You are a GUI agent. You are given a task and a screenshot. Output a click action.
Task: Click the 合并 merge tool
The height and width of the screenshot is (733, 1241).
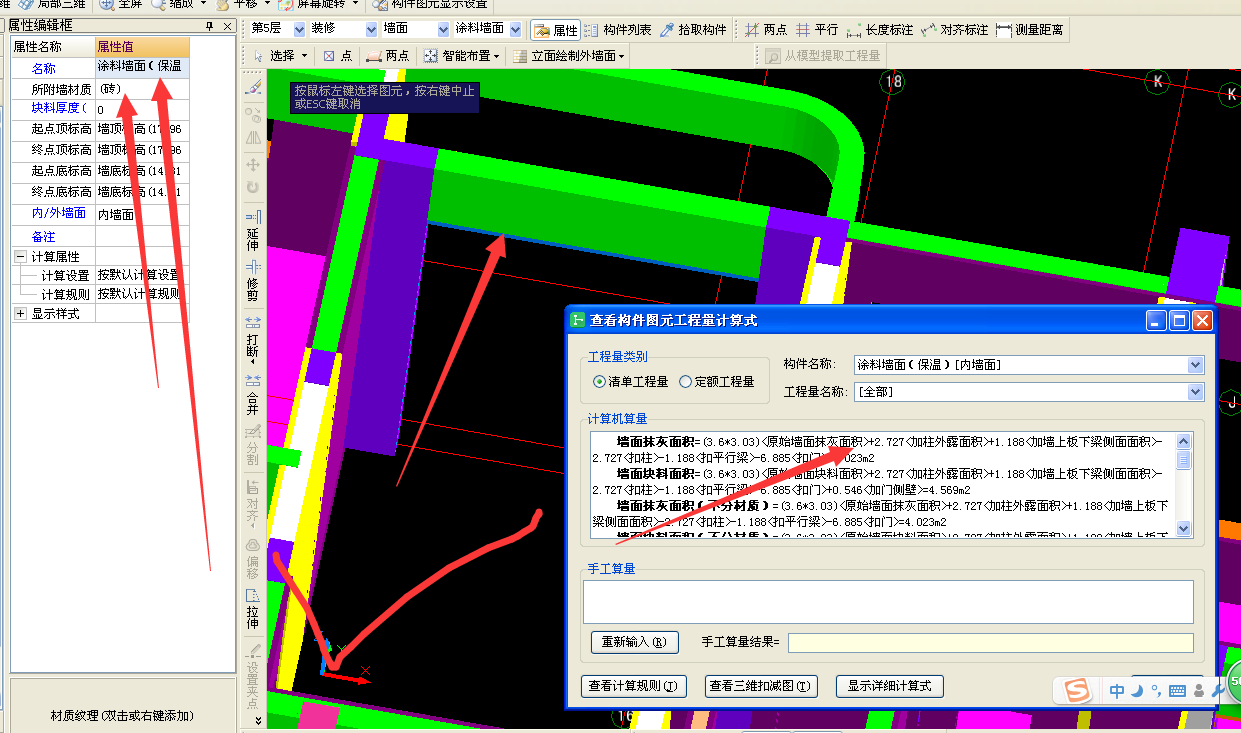253,394
